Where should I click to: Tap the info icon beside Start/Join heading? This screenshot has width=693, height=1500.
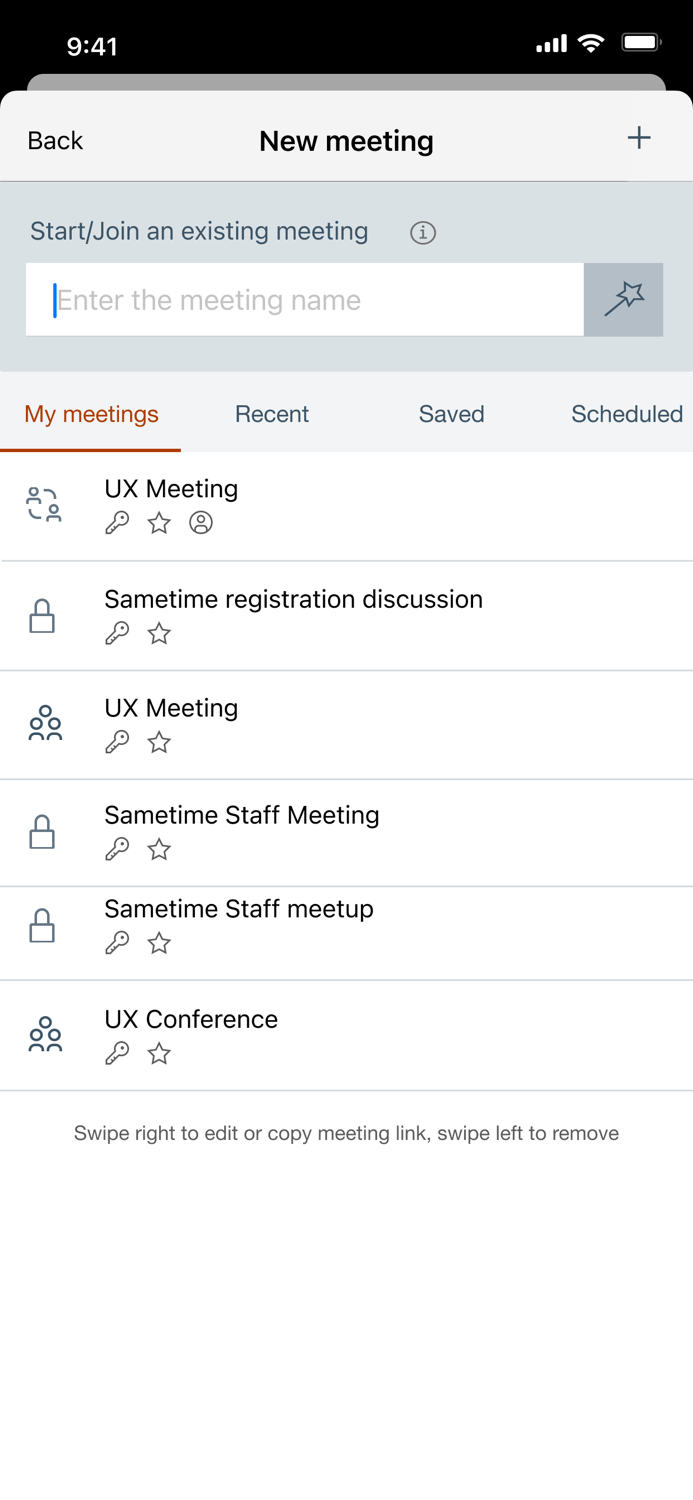click(423, 232)
